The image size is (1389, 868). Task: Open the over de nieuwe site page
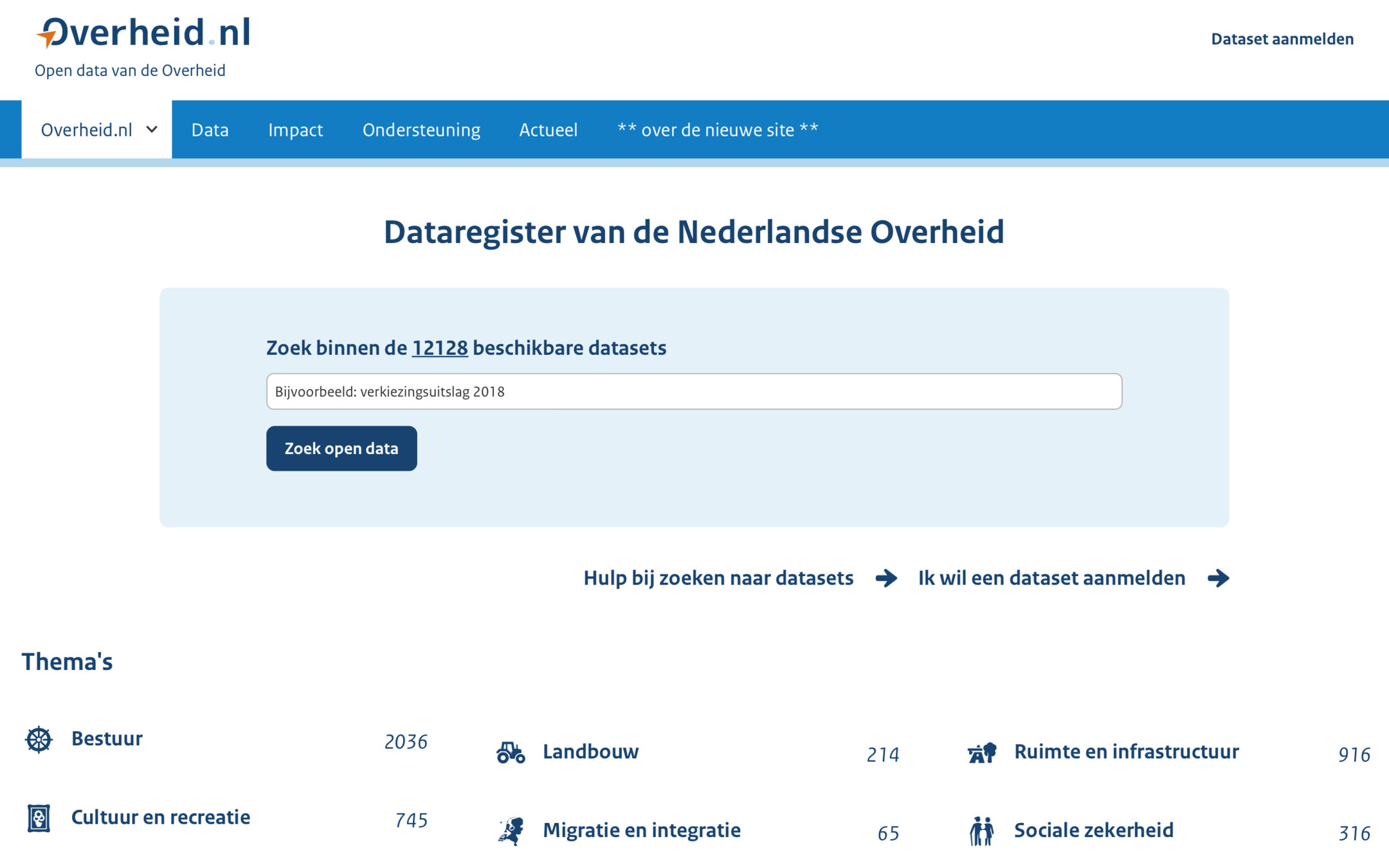[x=718, y=130]
